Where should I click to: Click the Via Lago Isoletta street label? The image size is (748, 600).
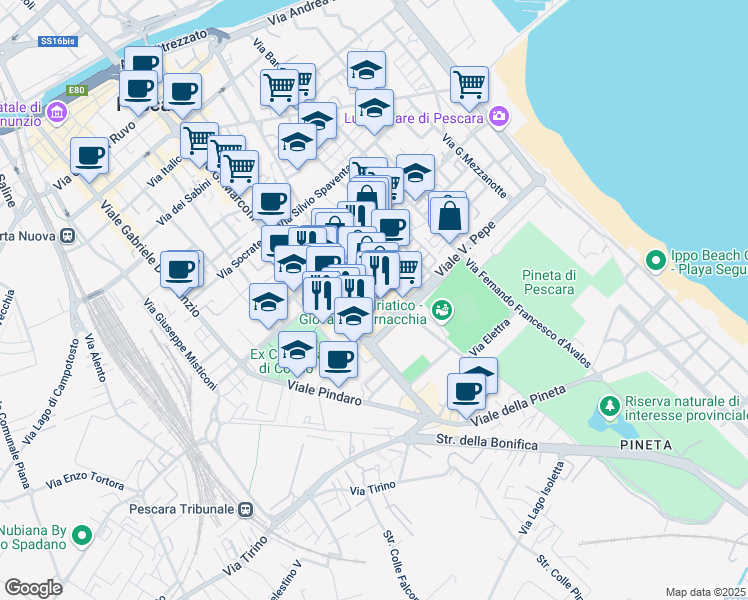(541, 497)
